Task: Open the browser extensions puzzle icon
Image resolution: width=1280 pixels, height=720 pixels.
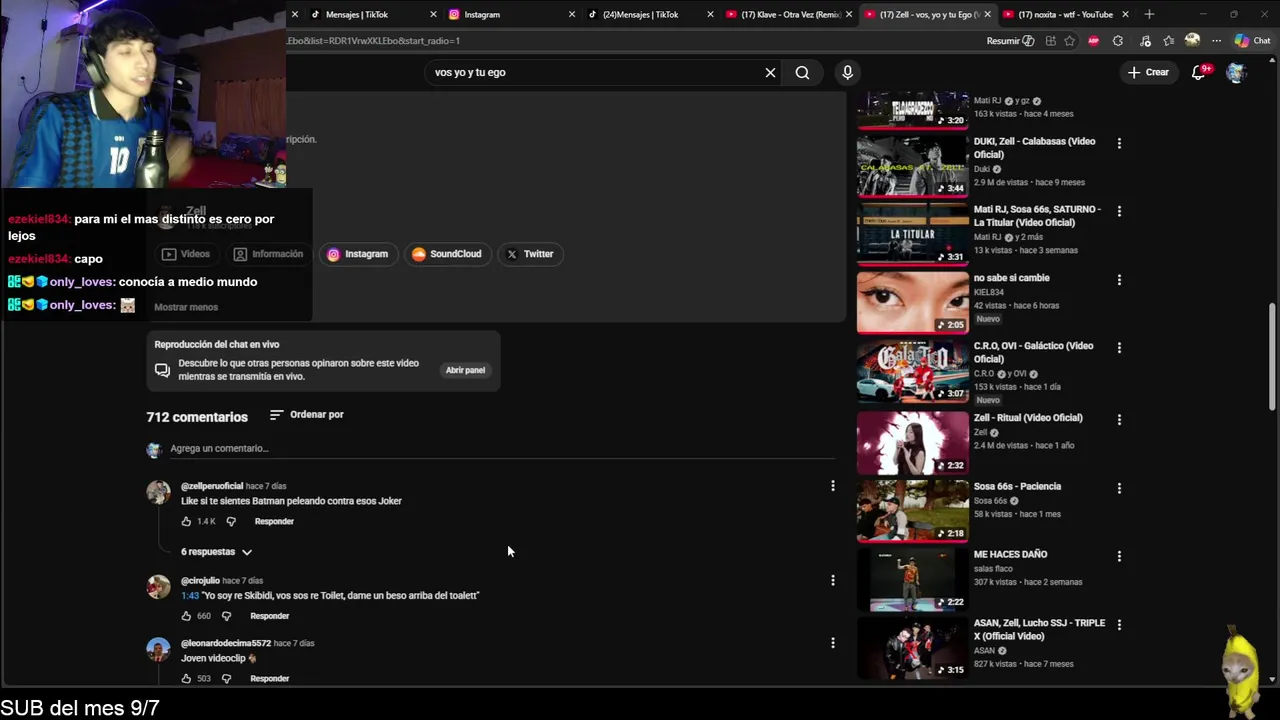Action: [x=1118, y=41]
